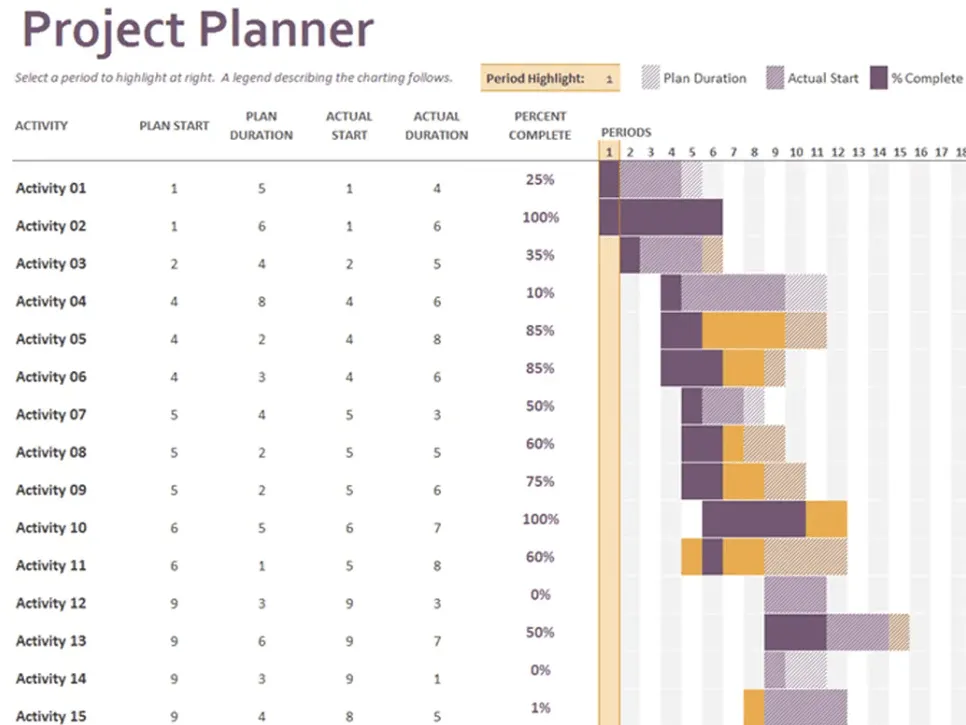
Task: Click the Activity 05 percent complete 85% cell
Action: [x=540, y=331]
